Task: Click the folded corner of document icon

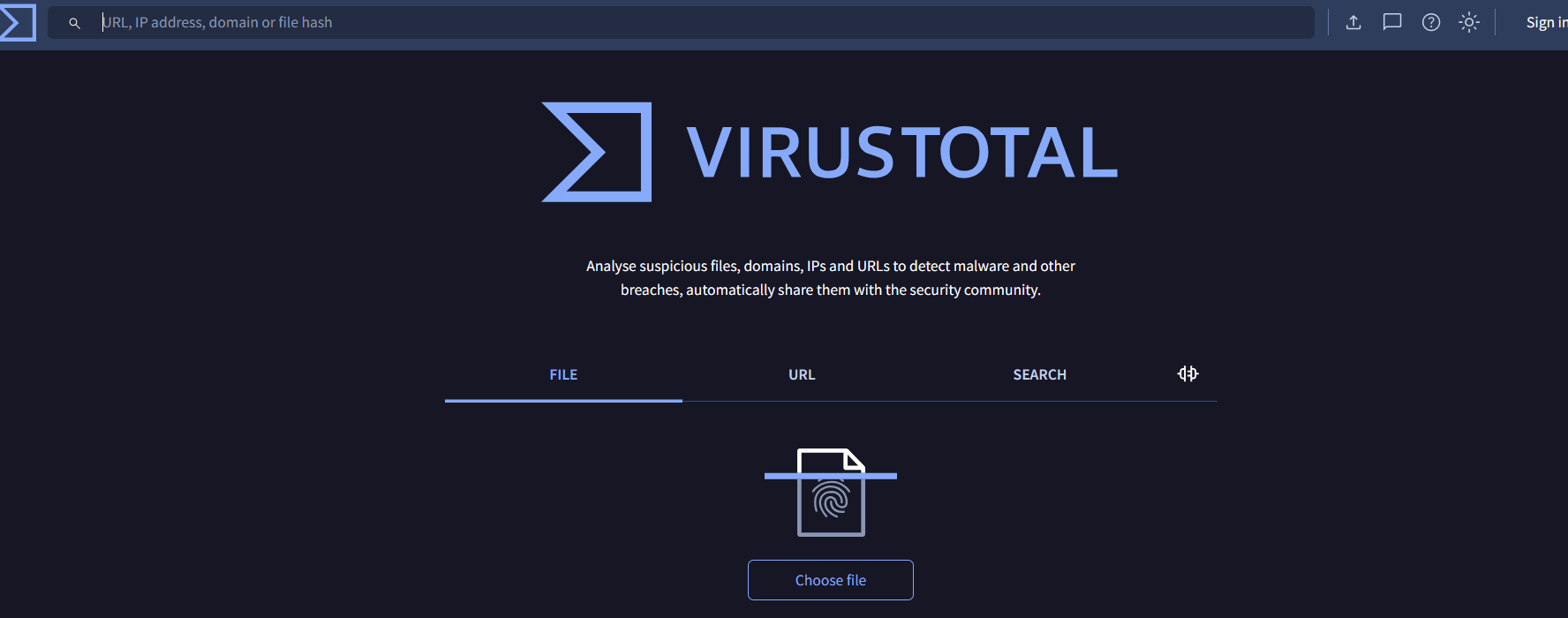Action: (x=854, y=459)
